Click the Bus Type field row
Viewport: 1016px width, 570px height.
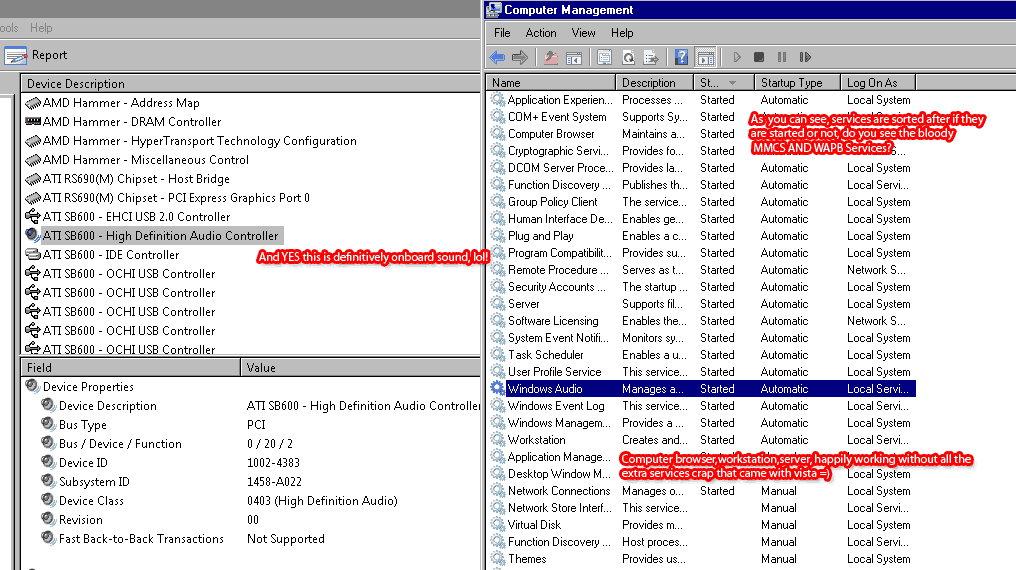click(x=82, y=424)
